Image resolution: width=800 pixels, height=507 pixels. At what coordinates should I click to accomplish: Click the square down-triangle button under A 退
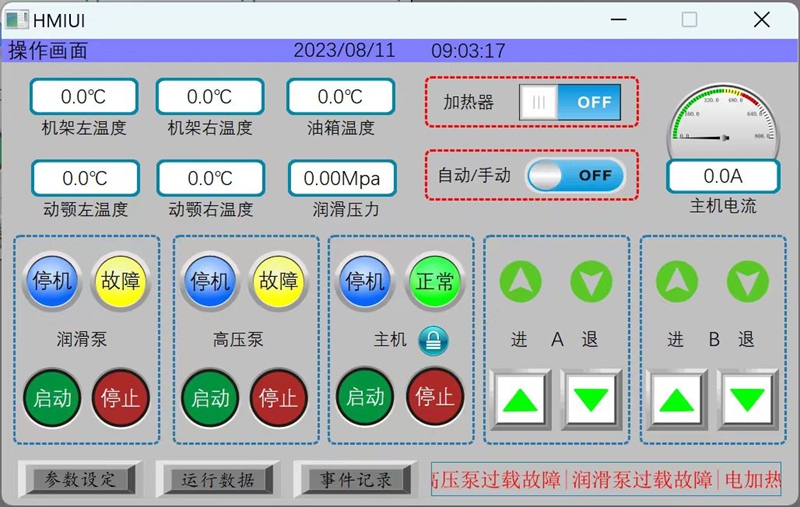pyautogui.click(x=591, y=399)
